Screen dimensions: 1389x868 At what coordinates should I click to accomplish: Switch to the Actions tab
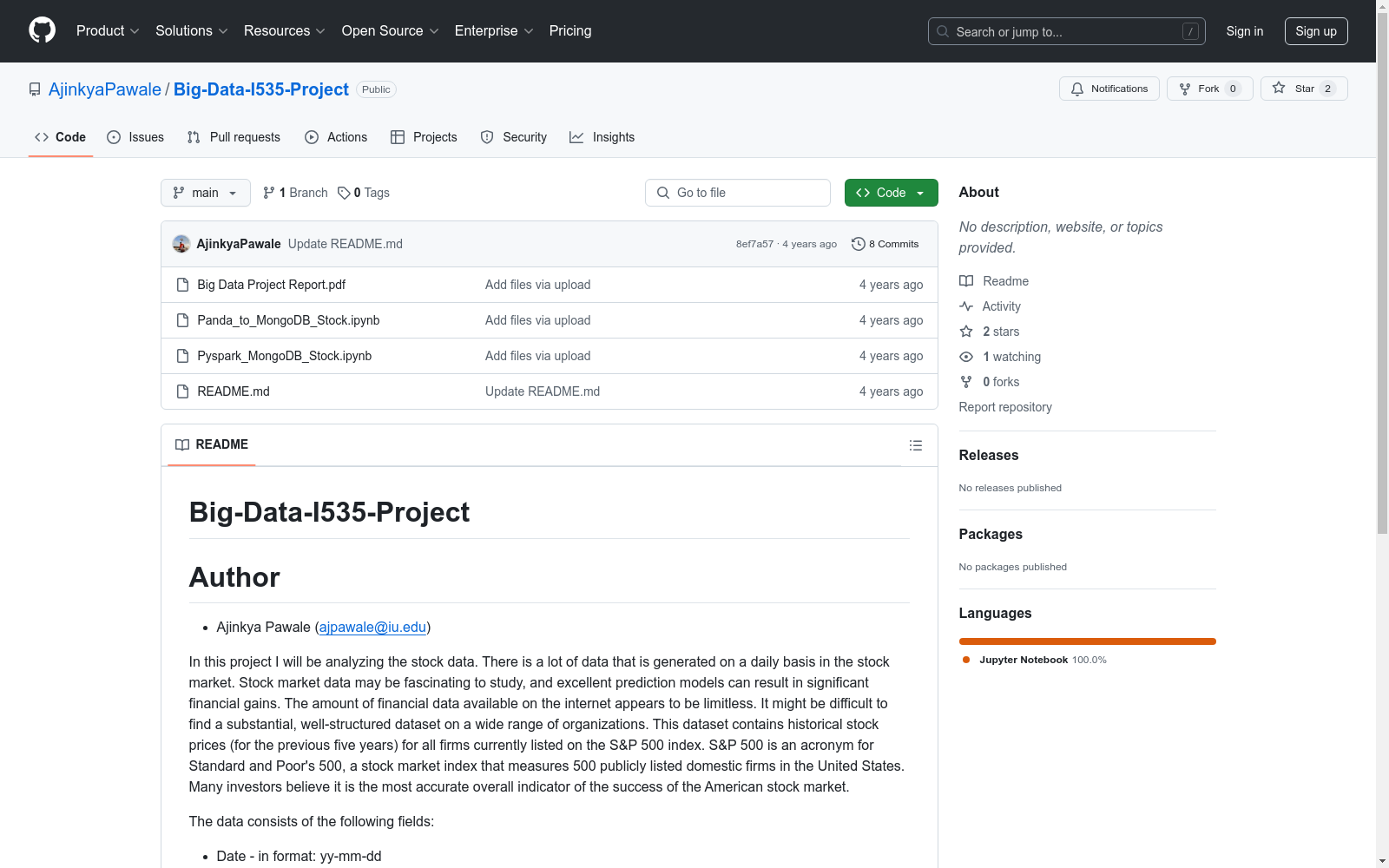tap(336, 137)
